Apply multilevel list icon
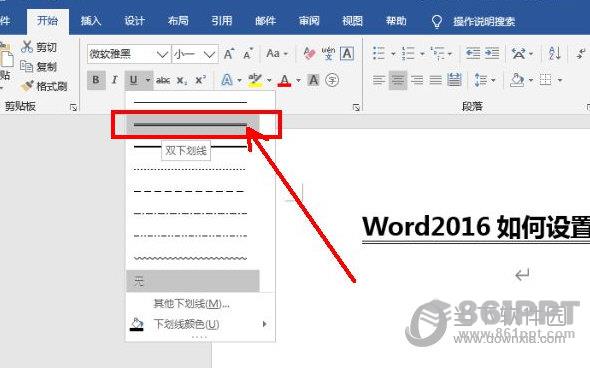Screen dimensions: 590x368 pos(437,54)
